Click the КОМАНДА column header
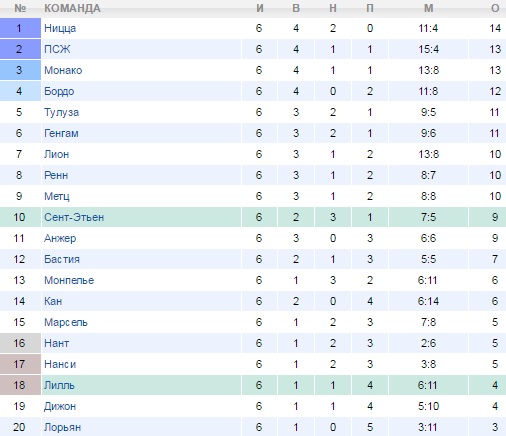The image size is (506, 436). coord(72,8)
